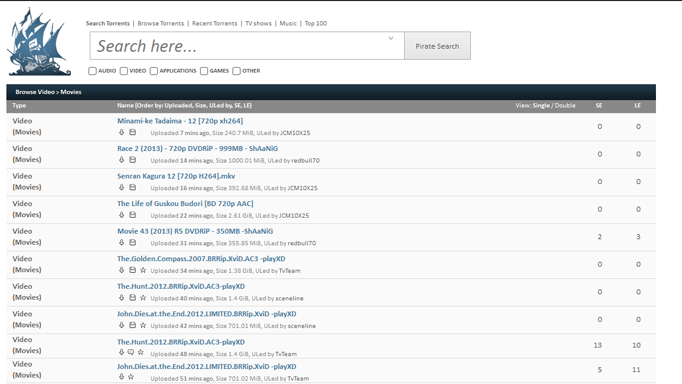Click seeders value 13 on The.Hunt.2012 row
The height and width of the screenshot is (384, 682).
coord(598,345)
